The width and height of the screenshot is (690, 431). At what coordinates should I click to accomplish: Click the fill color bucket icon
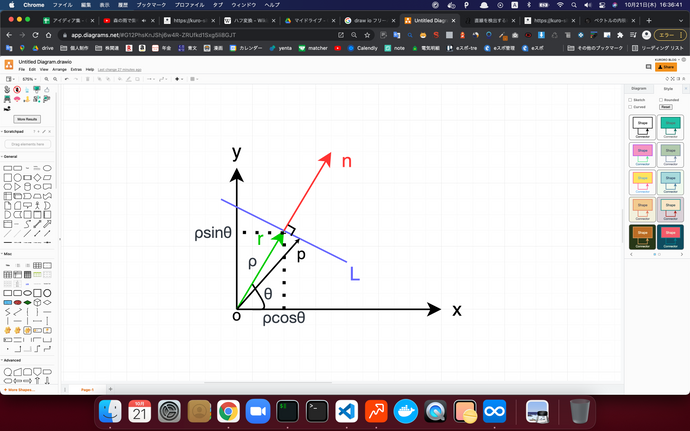point(120,79)
